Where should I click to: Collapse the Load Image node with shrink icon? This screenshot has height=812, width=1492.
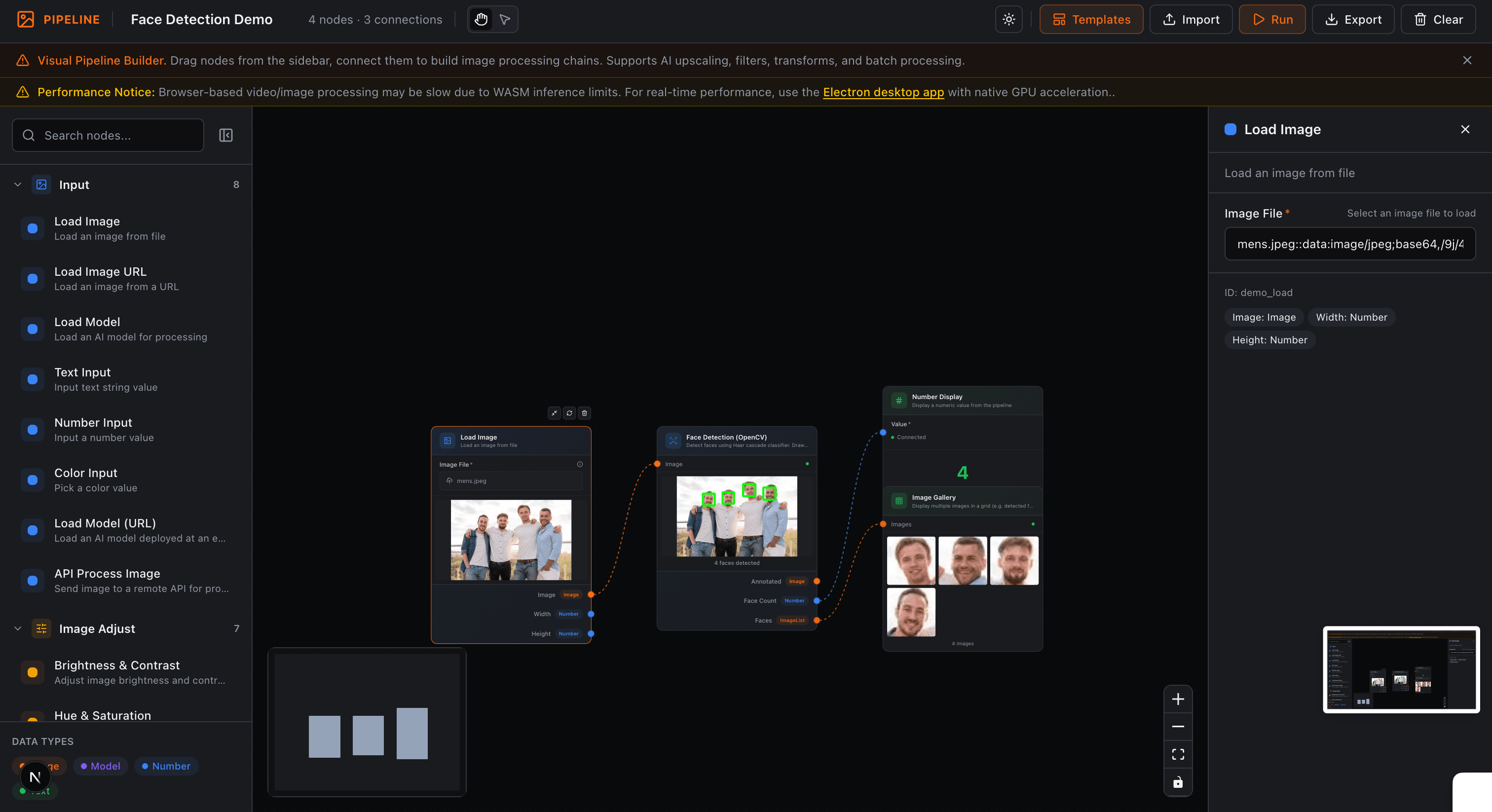click(x=554, y=413)
